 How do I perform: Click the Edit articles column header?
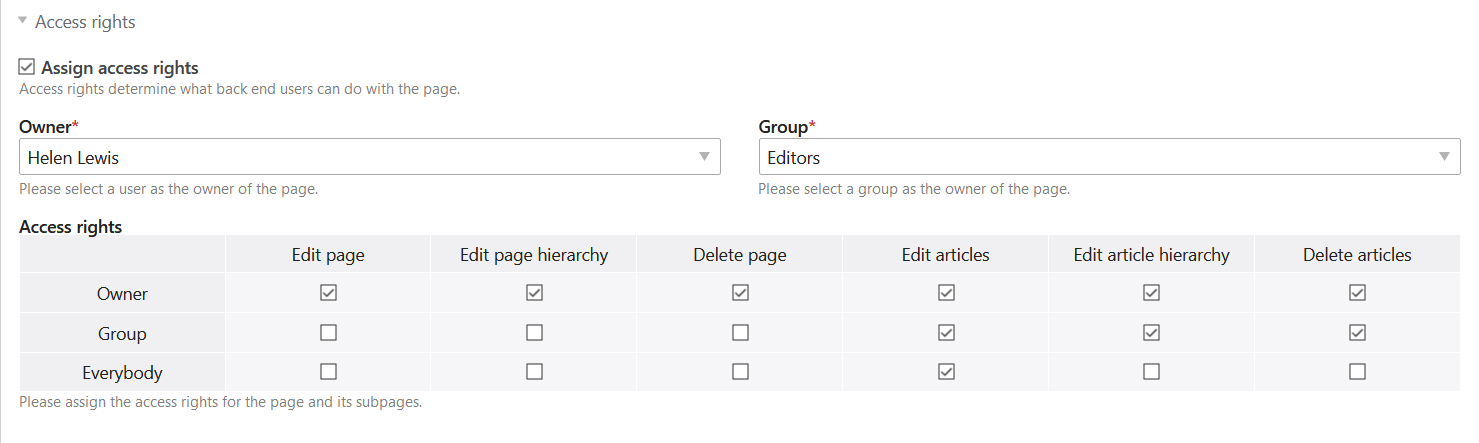click(x=946, y=255)
